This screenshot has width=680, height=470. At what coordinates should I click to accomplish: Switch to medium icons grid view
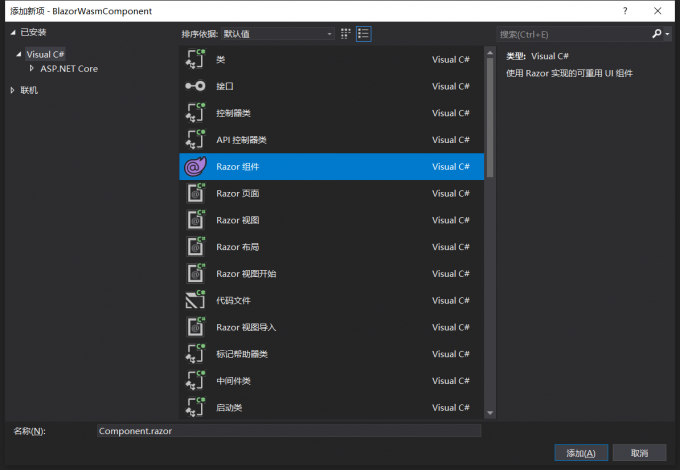coord(346,34)
